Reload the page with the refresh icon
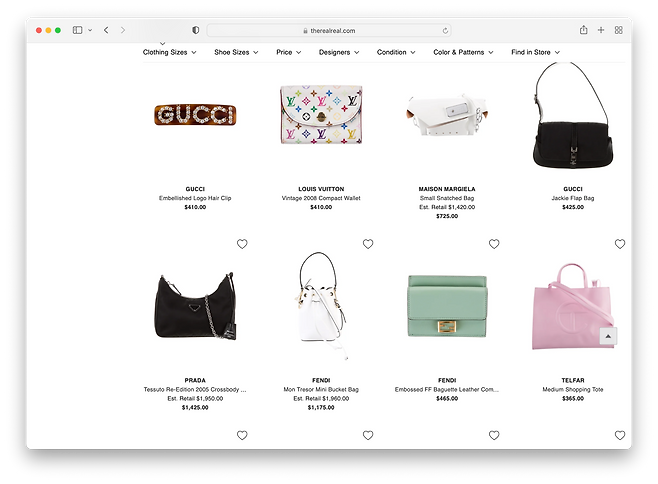658x484 pixels. [x=445, y=31]
